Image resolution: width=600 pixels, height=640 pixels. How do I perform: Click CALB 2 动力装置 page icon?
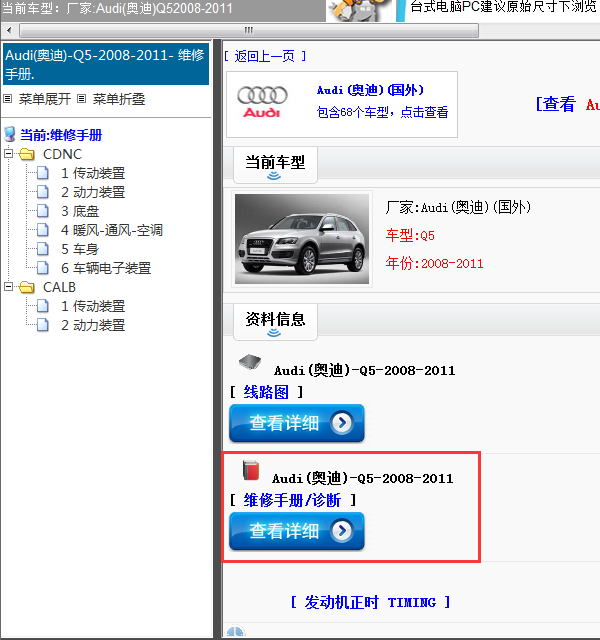pos(42,325)
